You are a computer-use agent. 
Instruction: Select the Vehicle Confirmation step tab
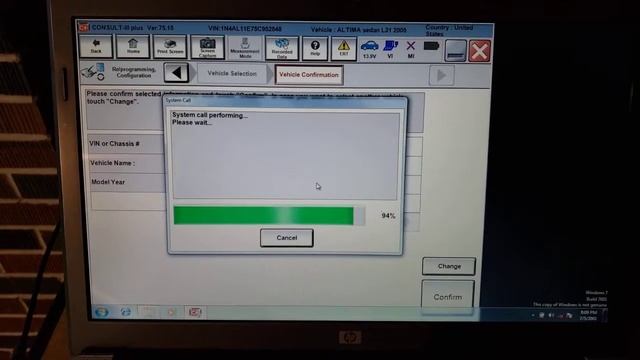(309, 75)
